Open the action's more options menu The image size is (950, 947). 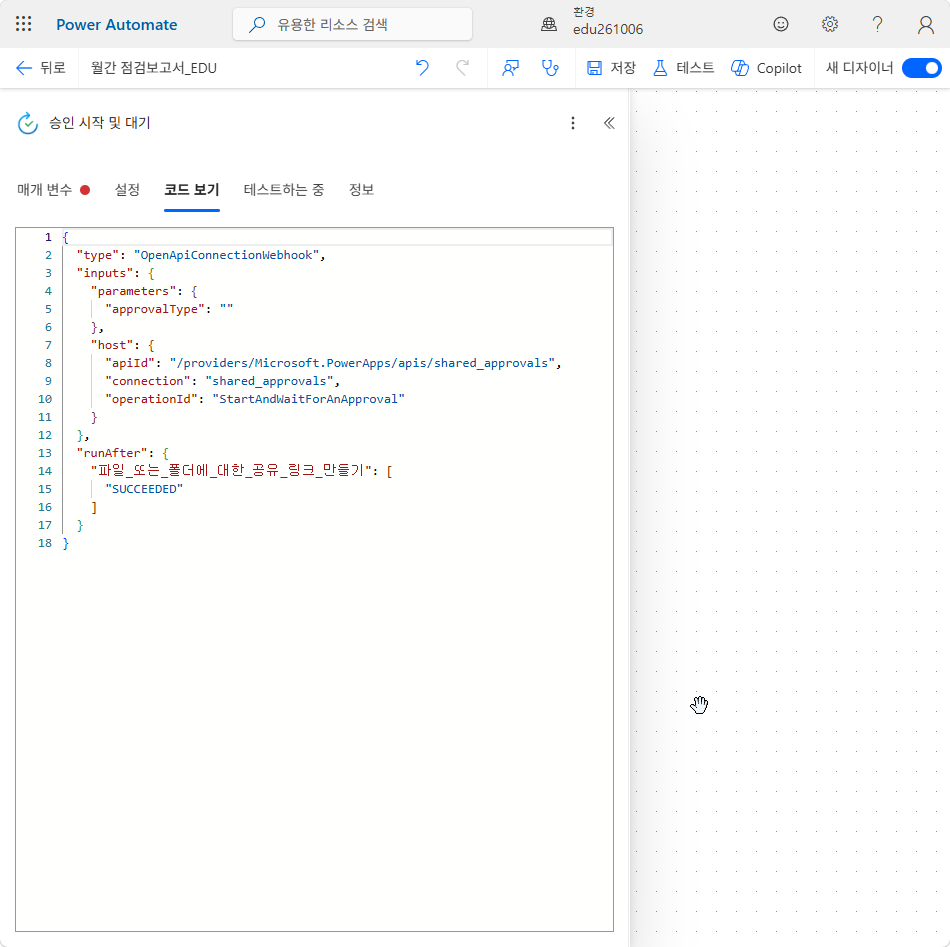coord(573,123)
